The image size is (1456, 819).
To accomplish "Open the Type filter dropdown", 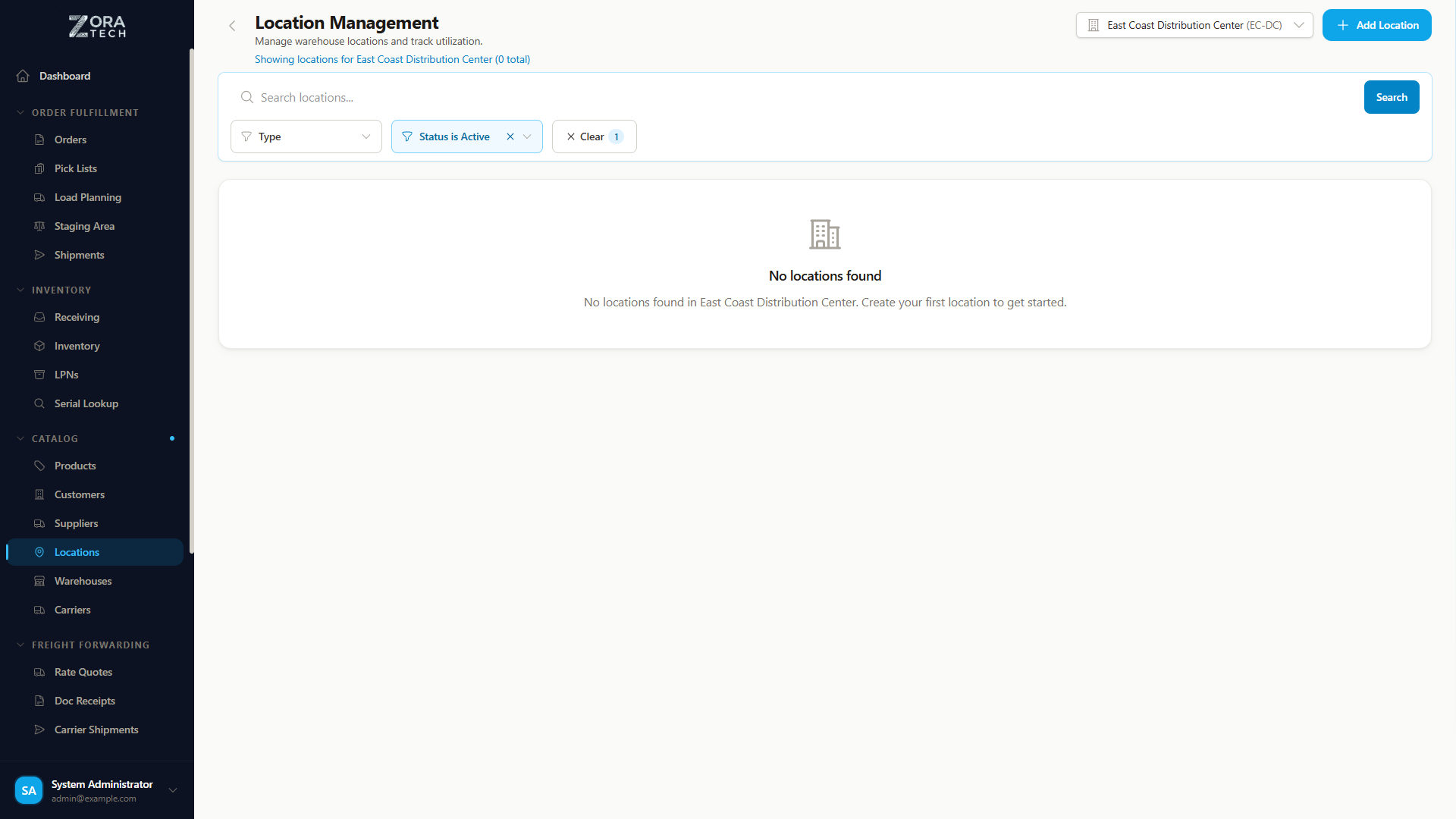I will point(306,136).
